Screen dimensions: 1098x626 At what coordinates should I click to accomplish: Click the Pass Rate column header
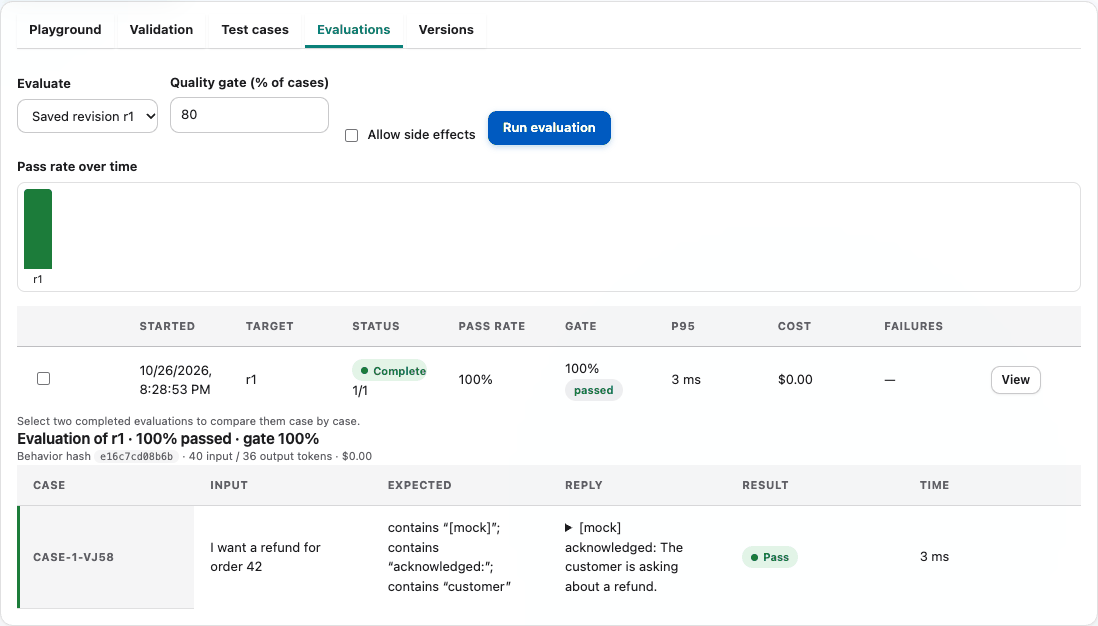click(x=492, y=326)
